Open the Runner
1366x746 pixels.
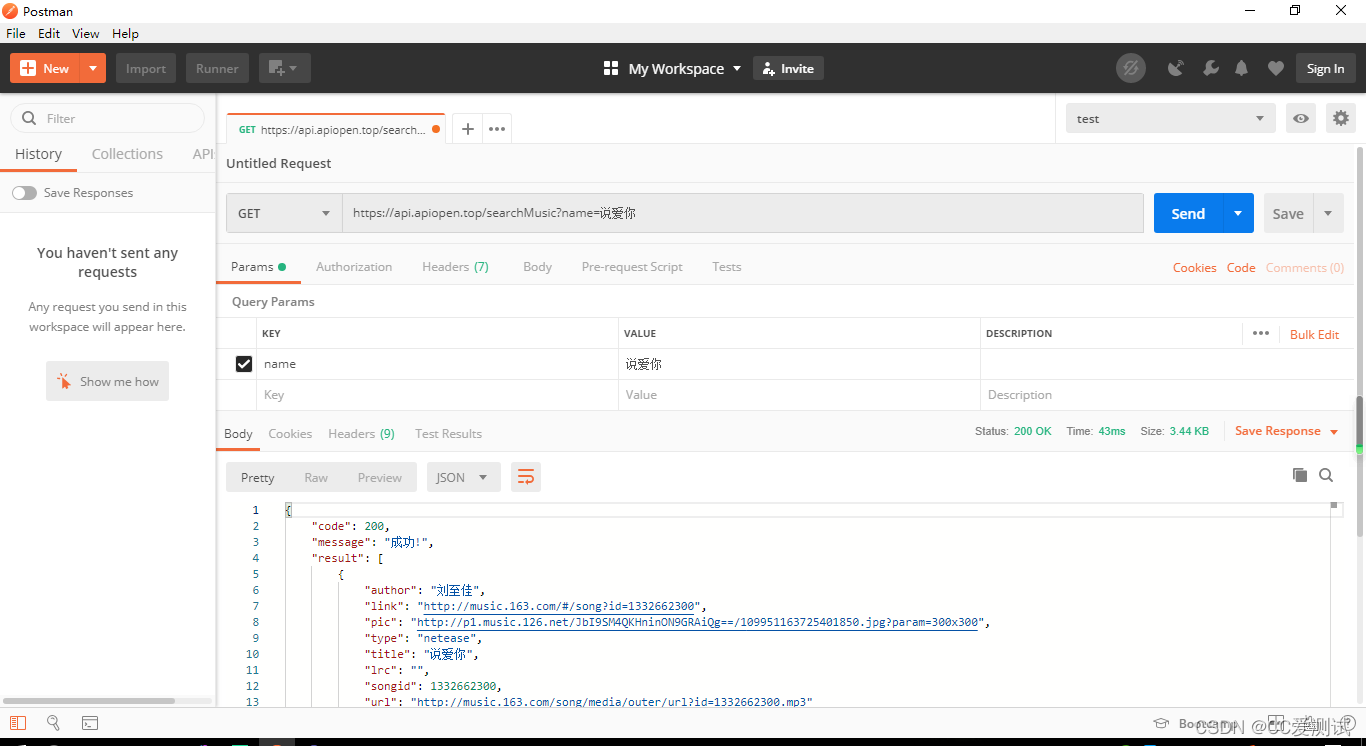coord(217,68)
